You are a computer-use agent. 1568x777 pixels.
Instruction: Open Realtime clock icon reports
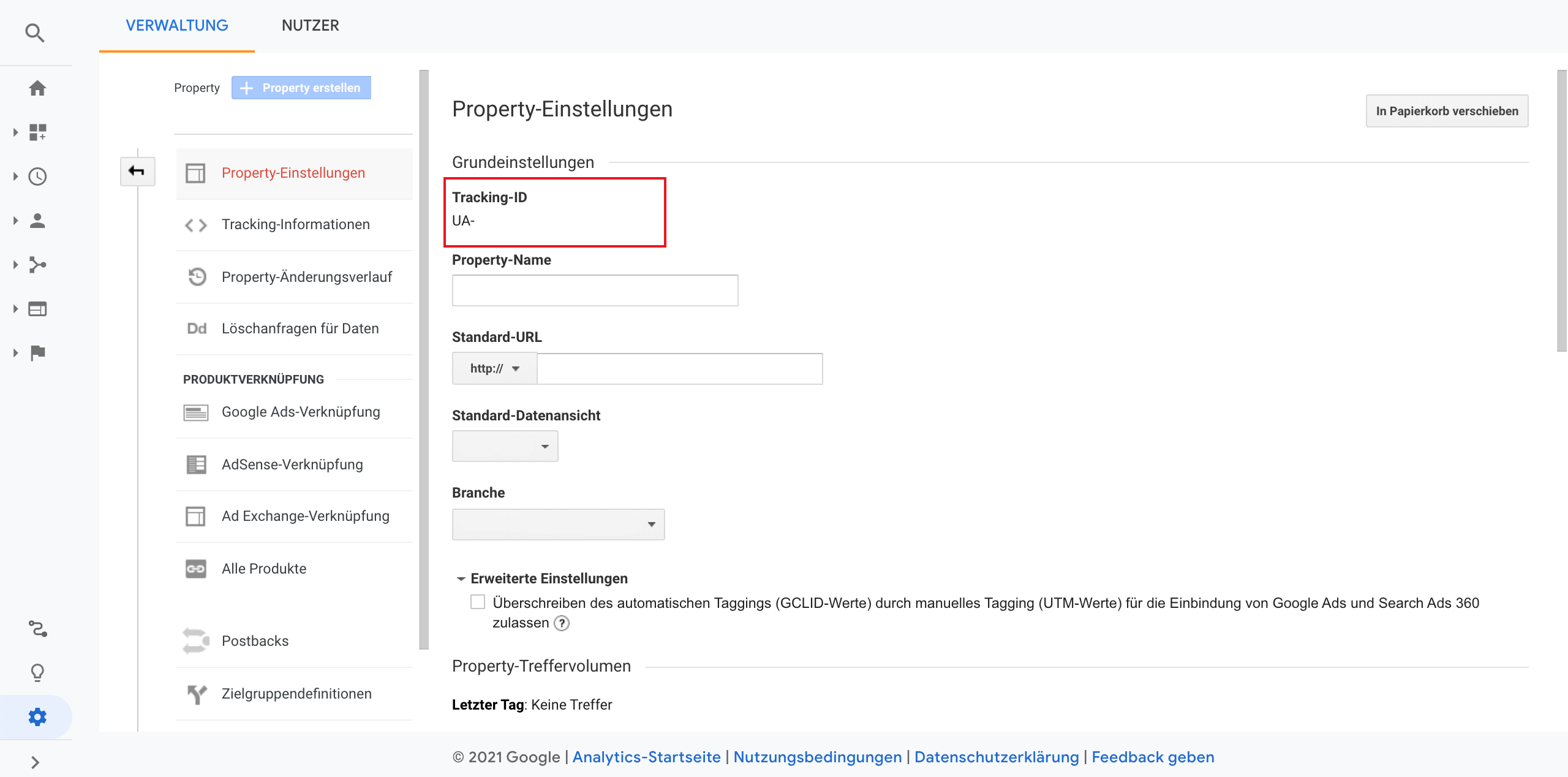point(37,176)
